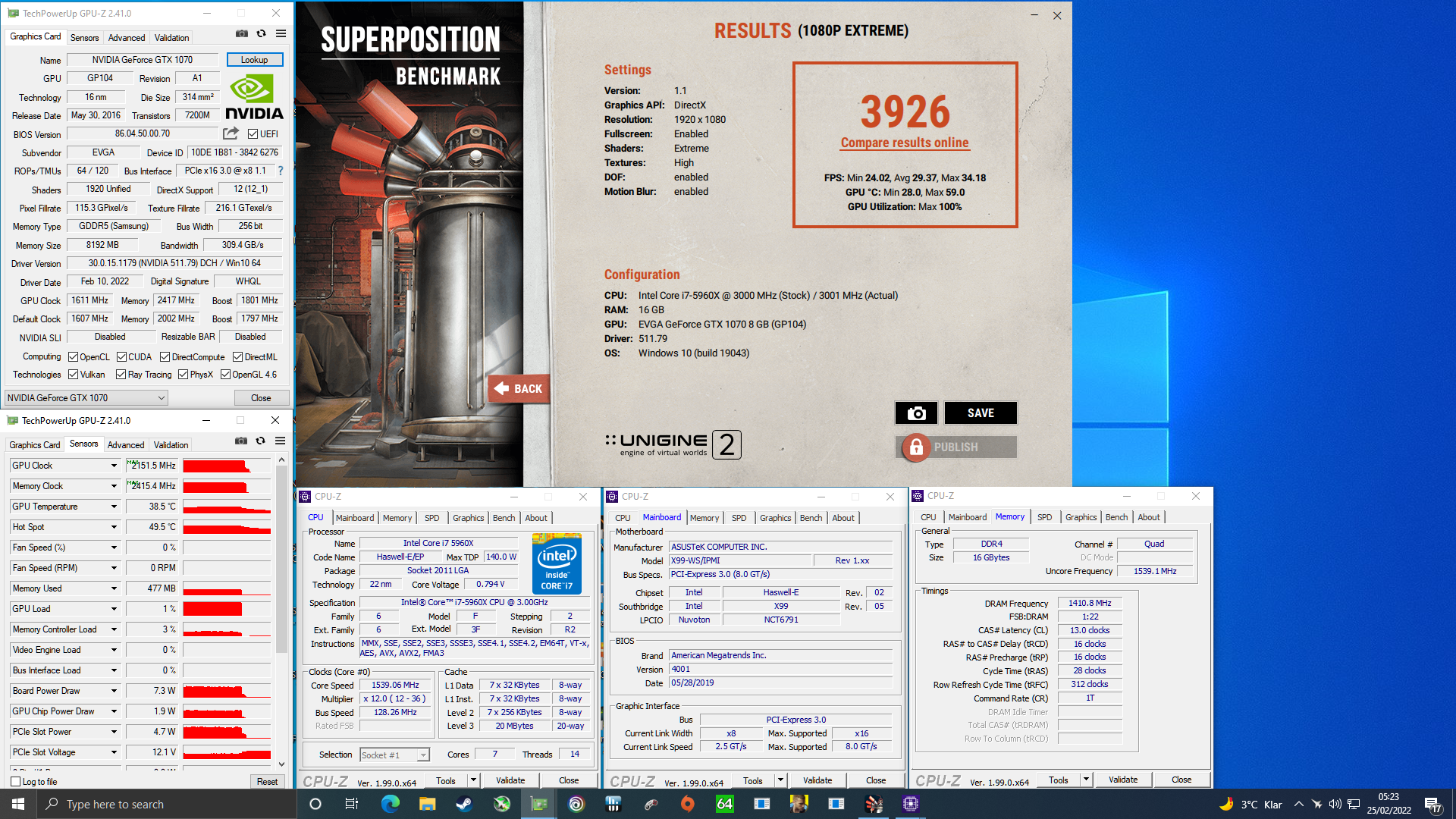Screen dimensions: 1456x819
Task: Expand the Memory Clock sensor dropdown
Action: 114,486
